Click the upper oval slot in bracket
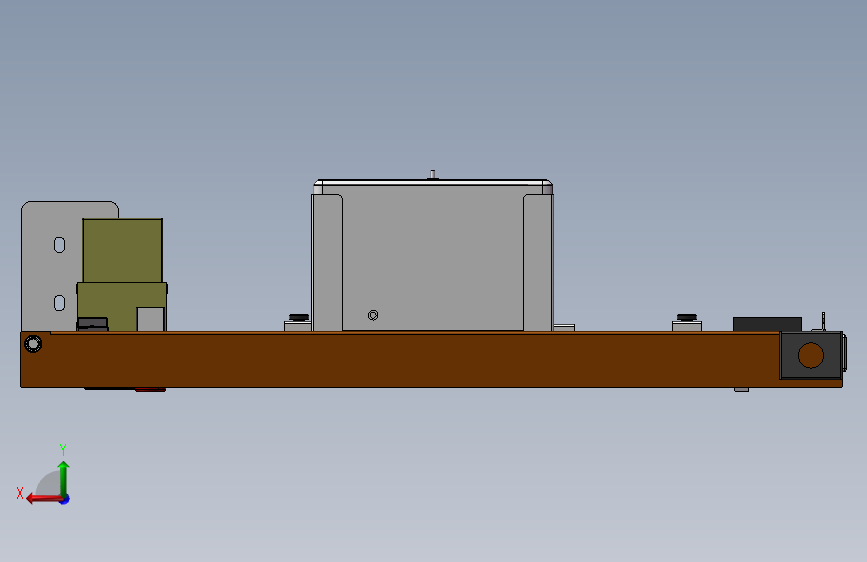The height and width of the screenshot is (562, 867). 60,245
